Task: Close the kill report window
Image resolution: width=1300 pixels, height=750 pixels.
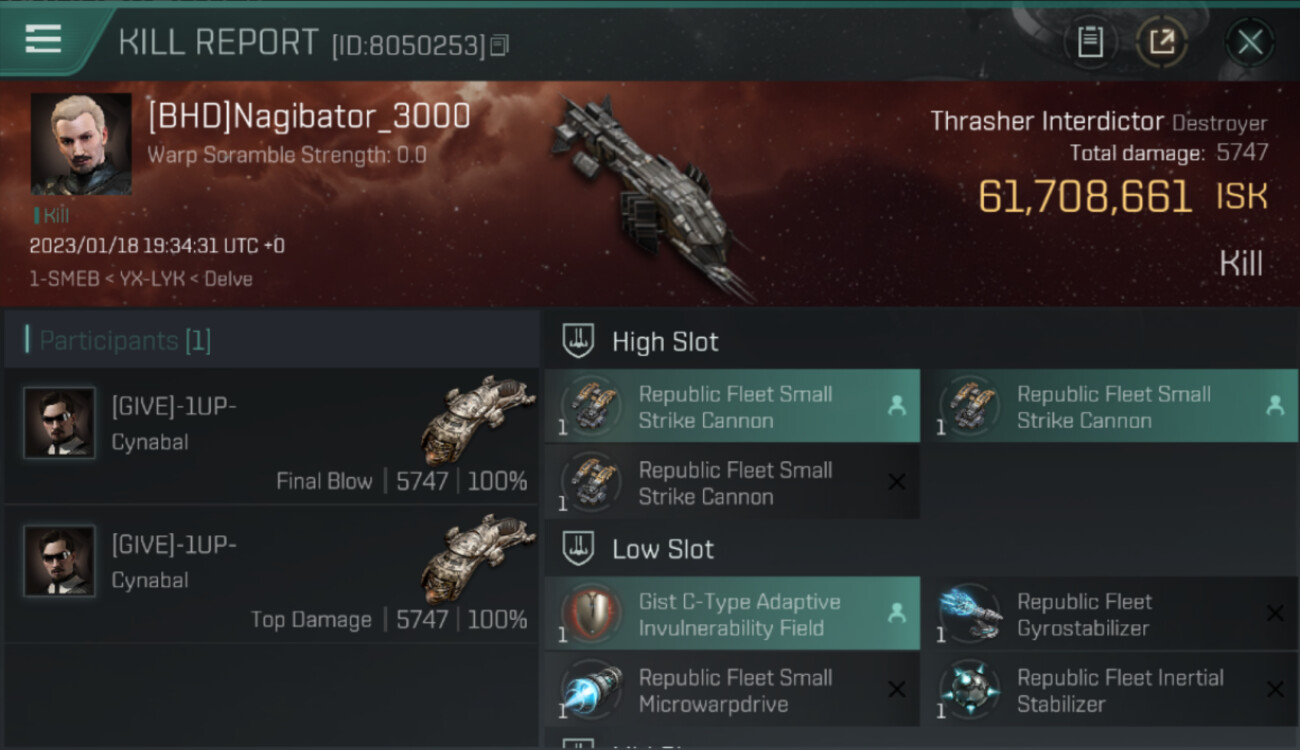Action: pos(1250,42)
